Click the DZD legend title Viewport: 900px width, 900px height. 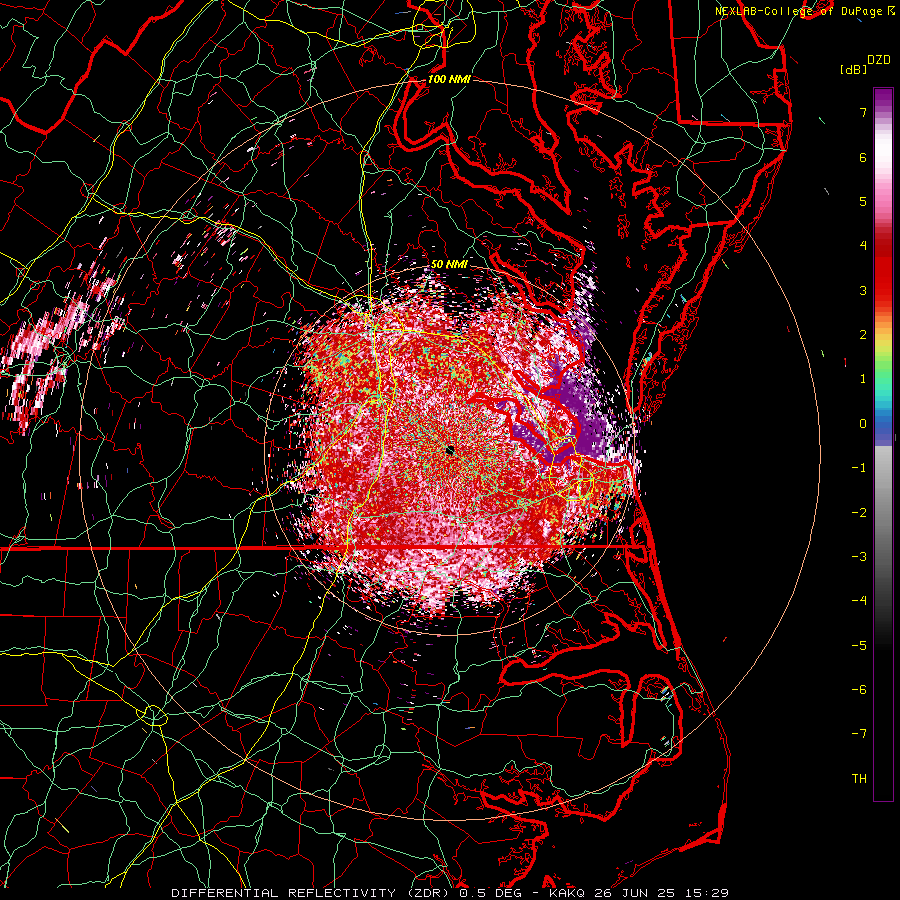(879, 60)
